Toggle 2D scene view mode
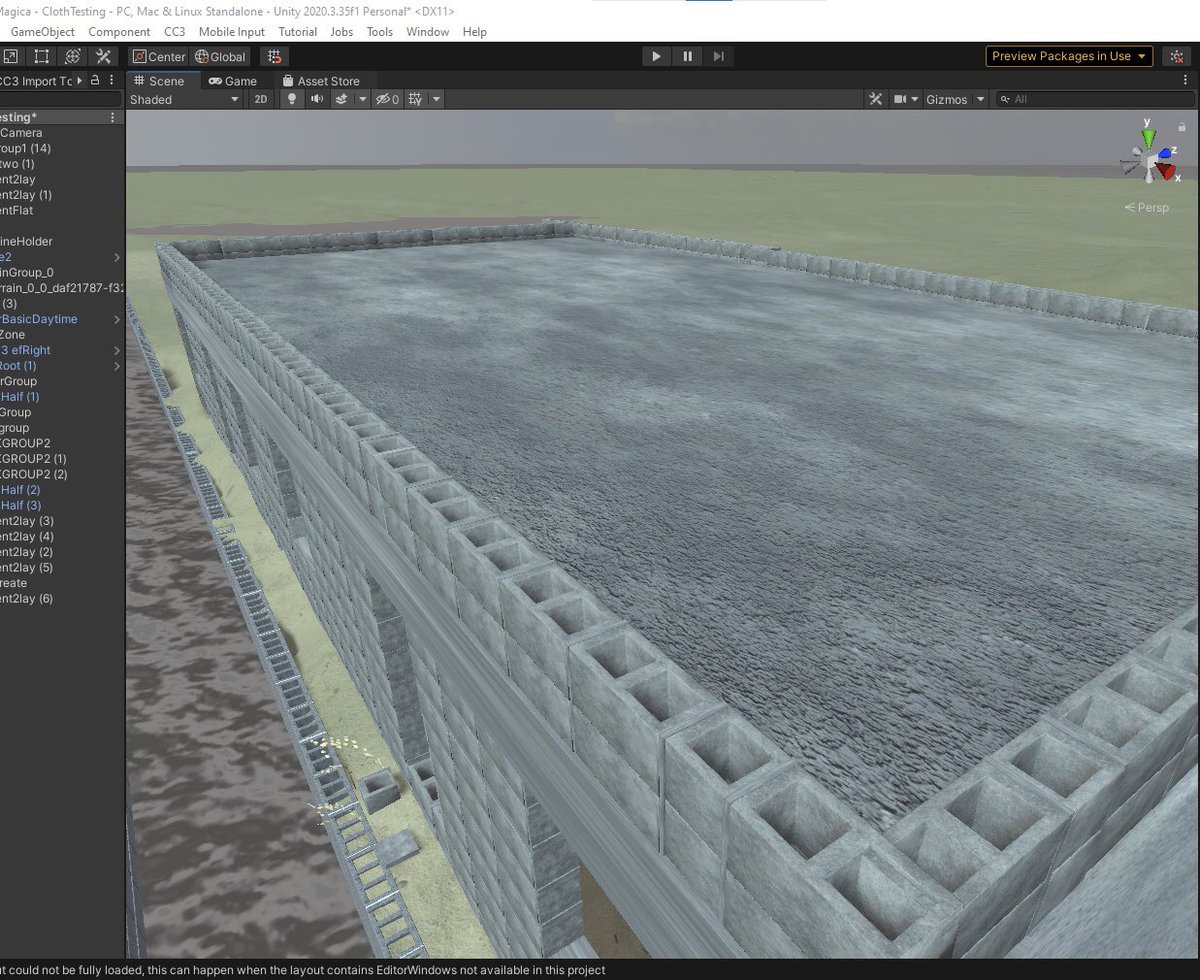1200x980 pixels. (261, 99)
